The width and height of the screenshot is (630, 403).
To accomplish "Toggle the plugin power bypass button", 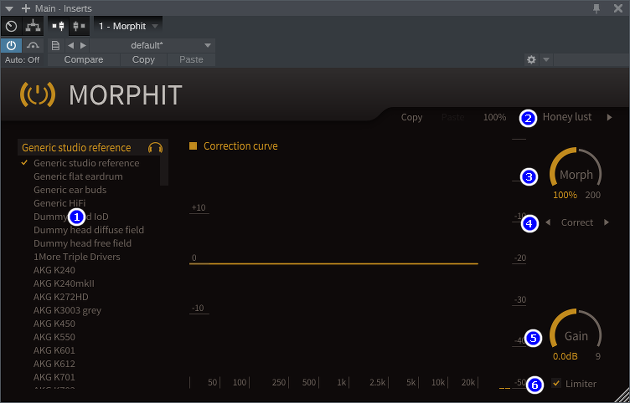I will (x=11, y=45).
